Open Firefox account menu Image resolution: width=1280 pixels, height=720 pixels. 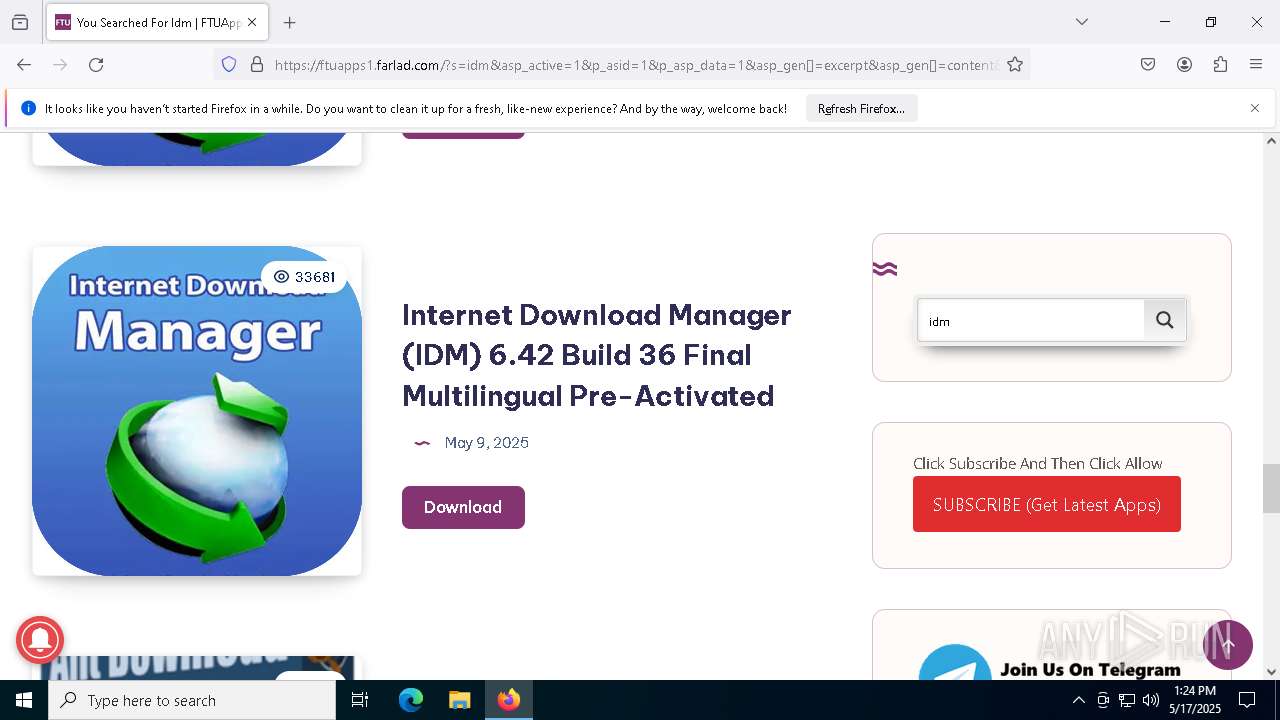click(1184, 65)
